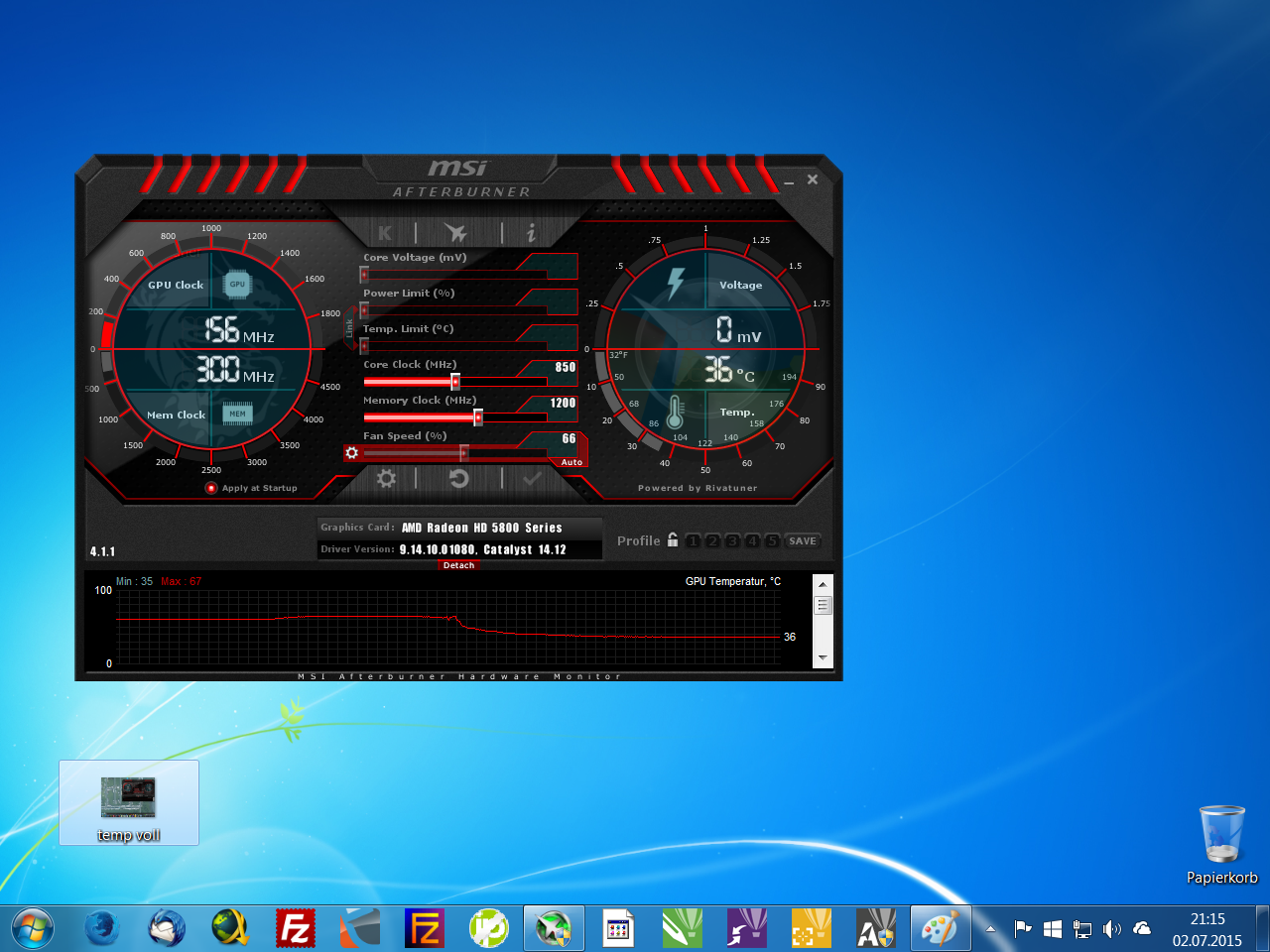Open the dark blue Fz taskbar icon
Image resolution: width=1270 pixels, height=952 pixels.
[x=424, y=929]
